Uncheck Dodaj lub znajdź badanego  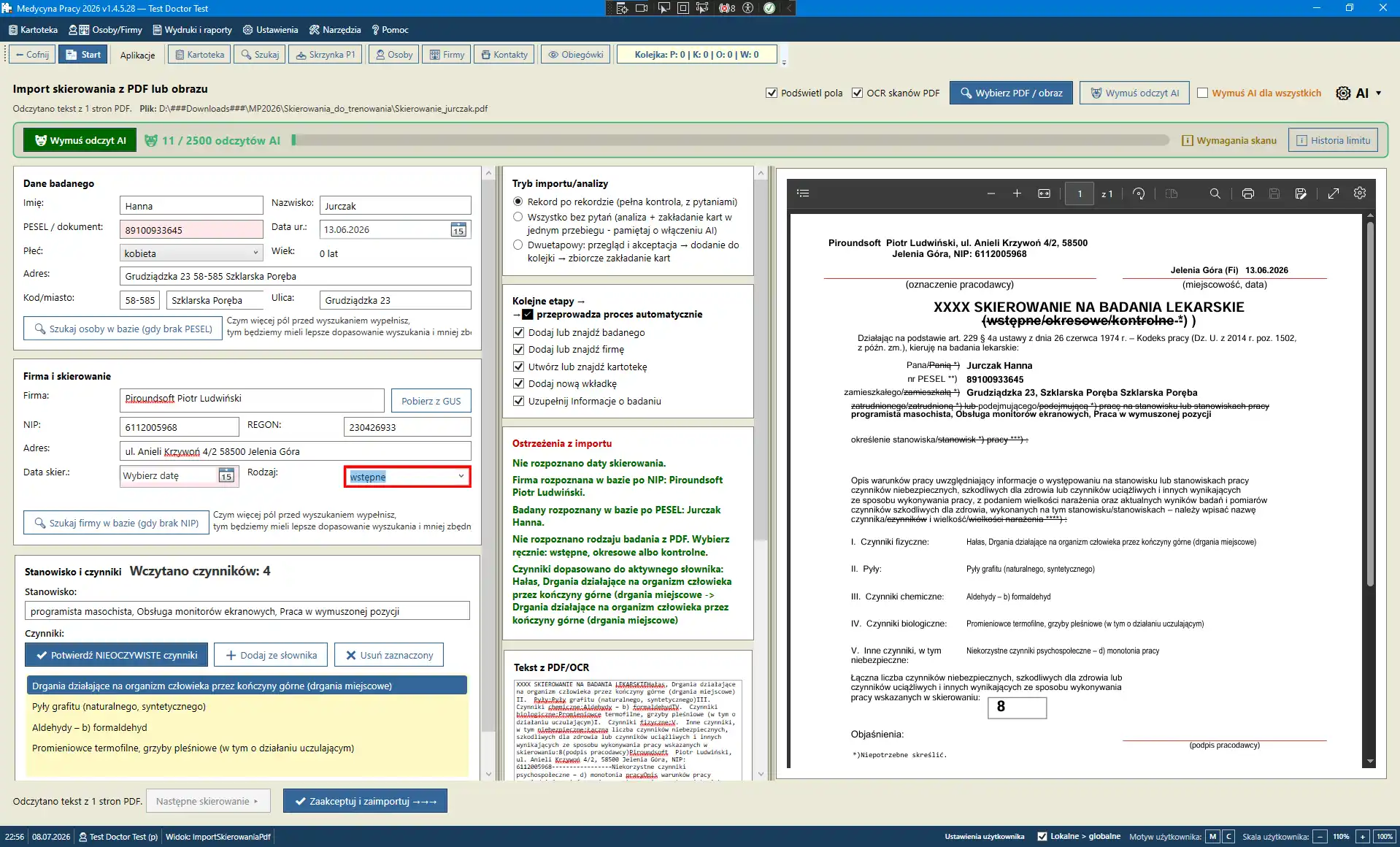point(519,332)
